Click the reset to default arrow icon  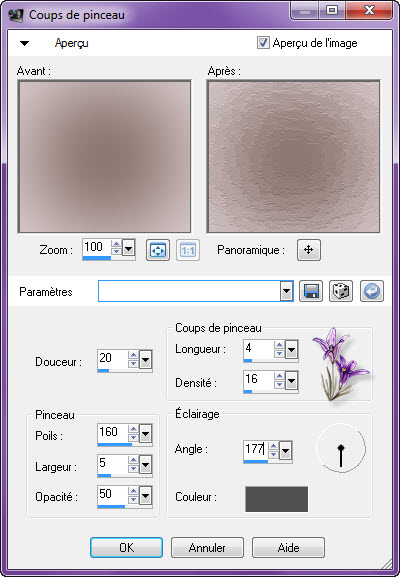click(372, 291)
